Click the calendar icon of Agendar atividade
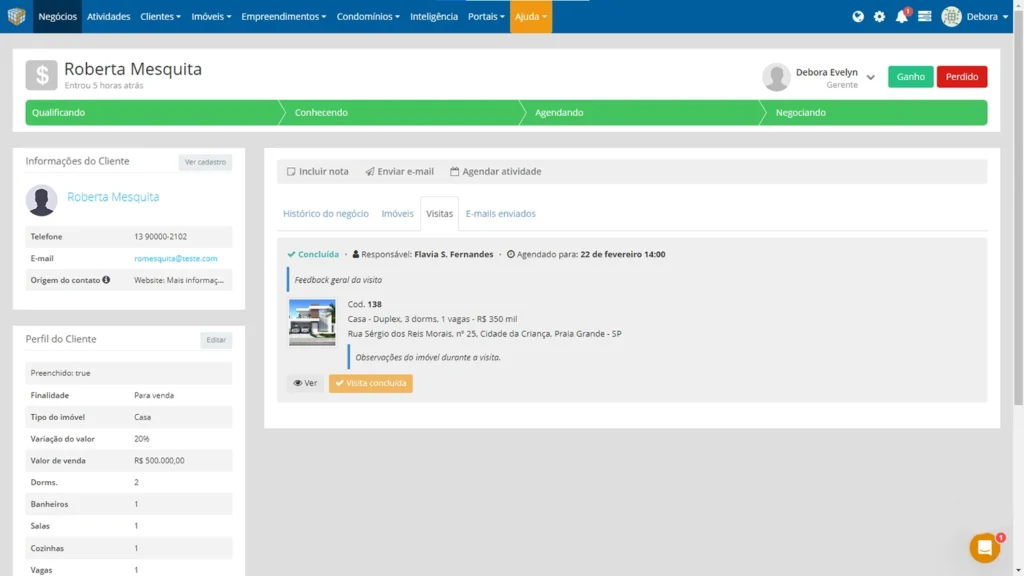 pos(455,171)
